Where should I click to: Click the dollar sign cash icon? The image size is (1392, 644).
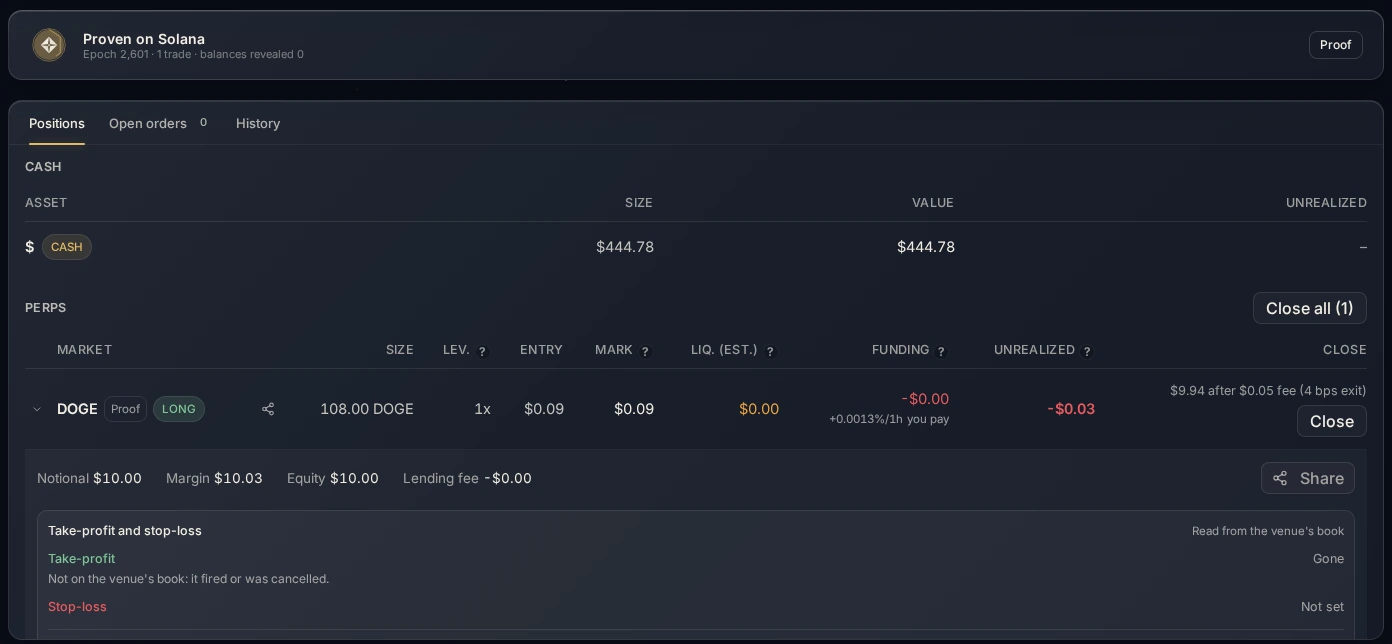pos(30,247)
